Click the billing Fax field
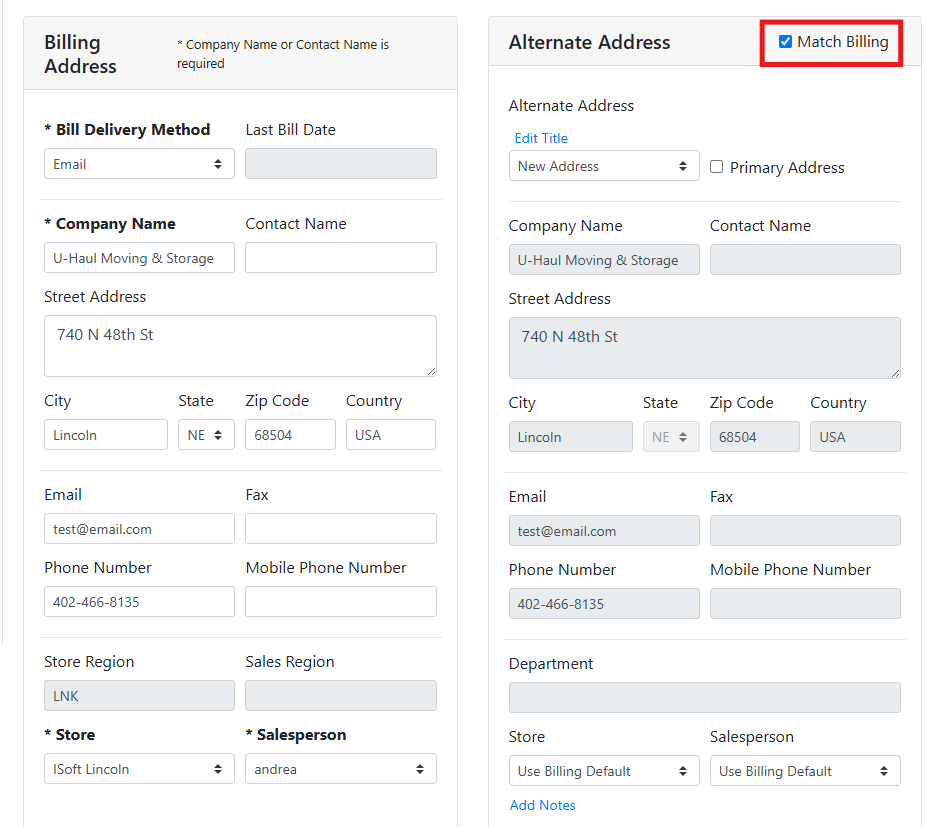 [340, 529]
